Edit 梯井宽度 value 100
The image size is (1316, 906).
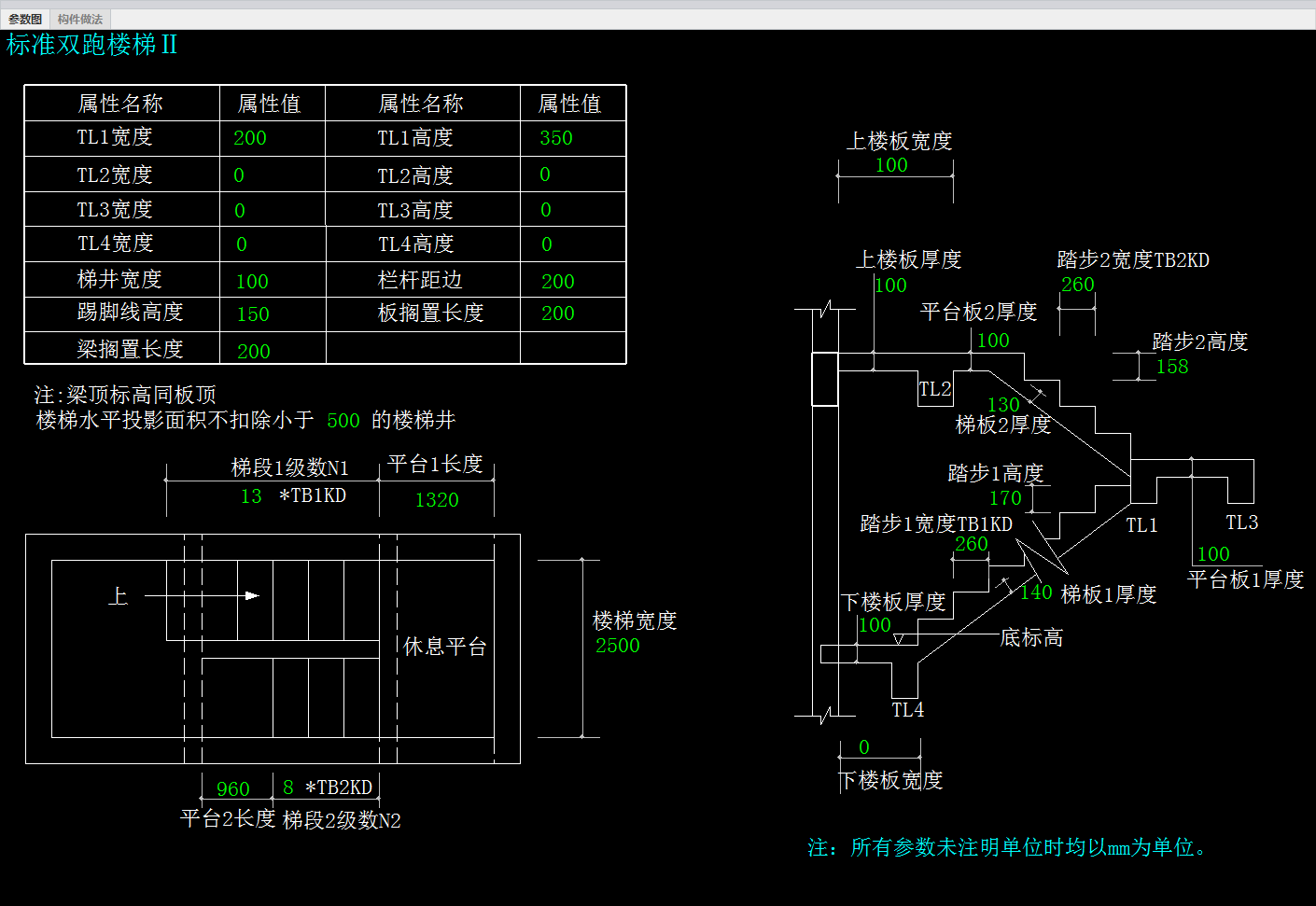point(252,282)
